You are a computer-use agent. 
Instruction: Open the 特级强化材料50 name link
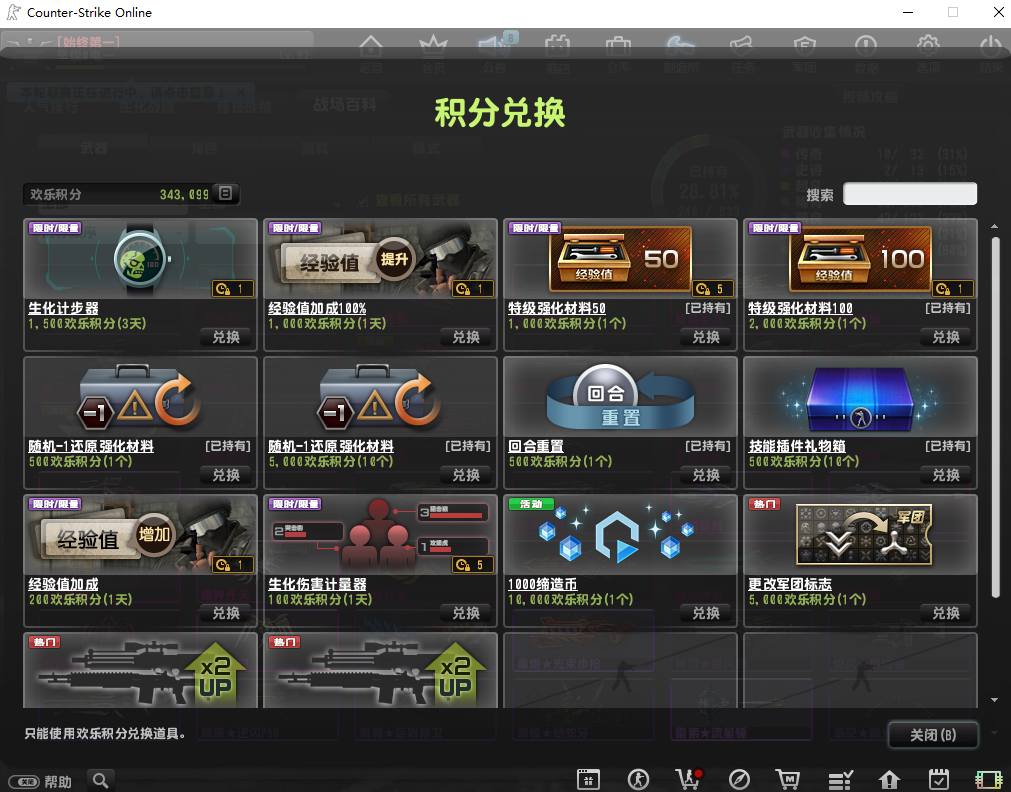click(557, 308)
